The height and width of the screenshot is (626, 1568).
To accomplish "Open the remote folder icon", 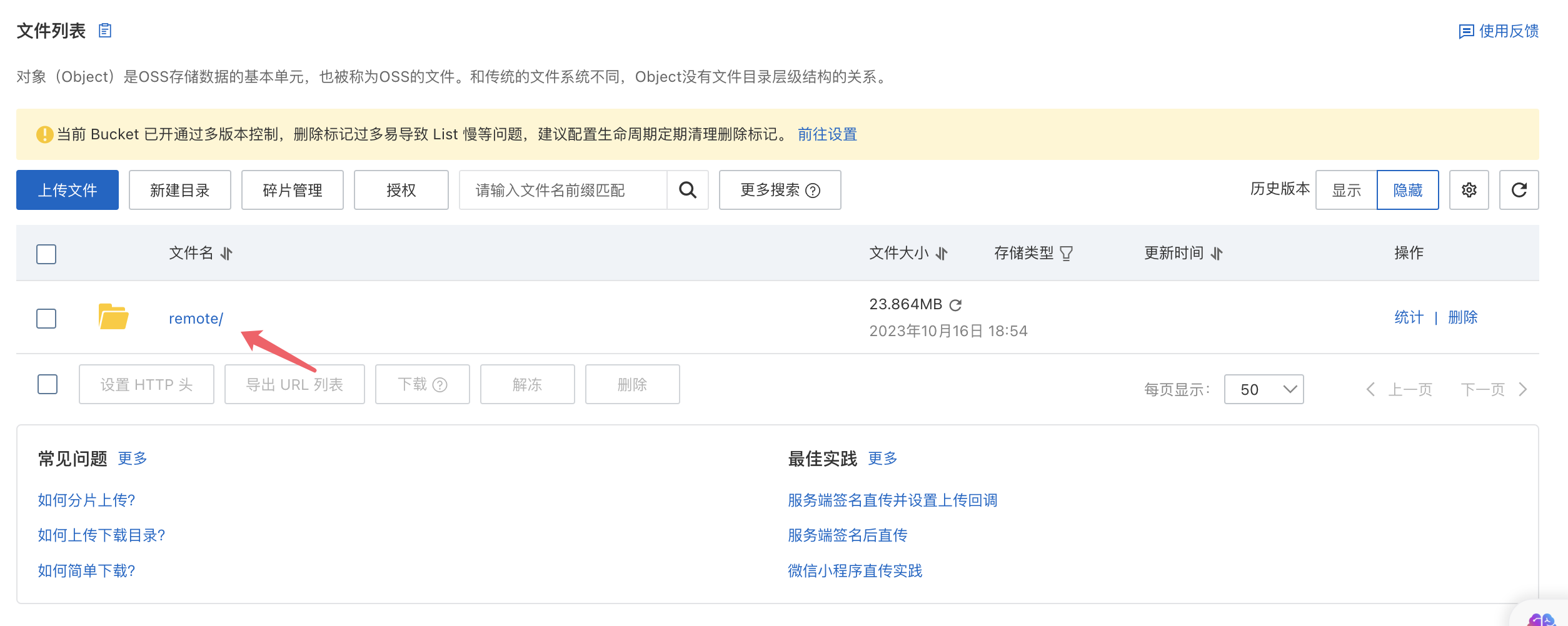I will click(x=113, y=317).
